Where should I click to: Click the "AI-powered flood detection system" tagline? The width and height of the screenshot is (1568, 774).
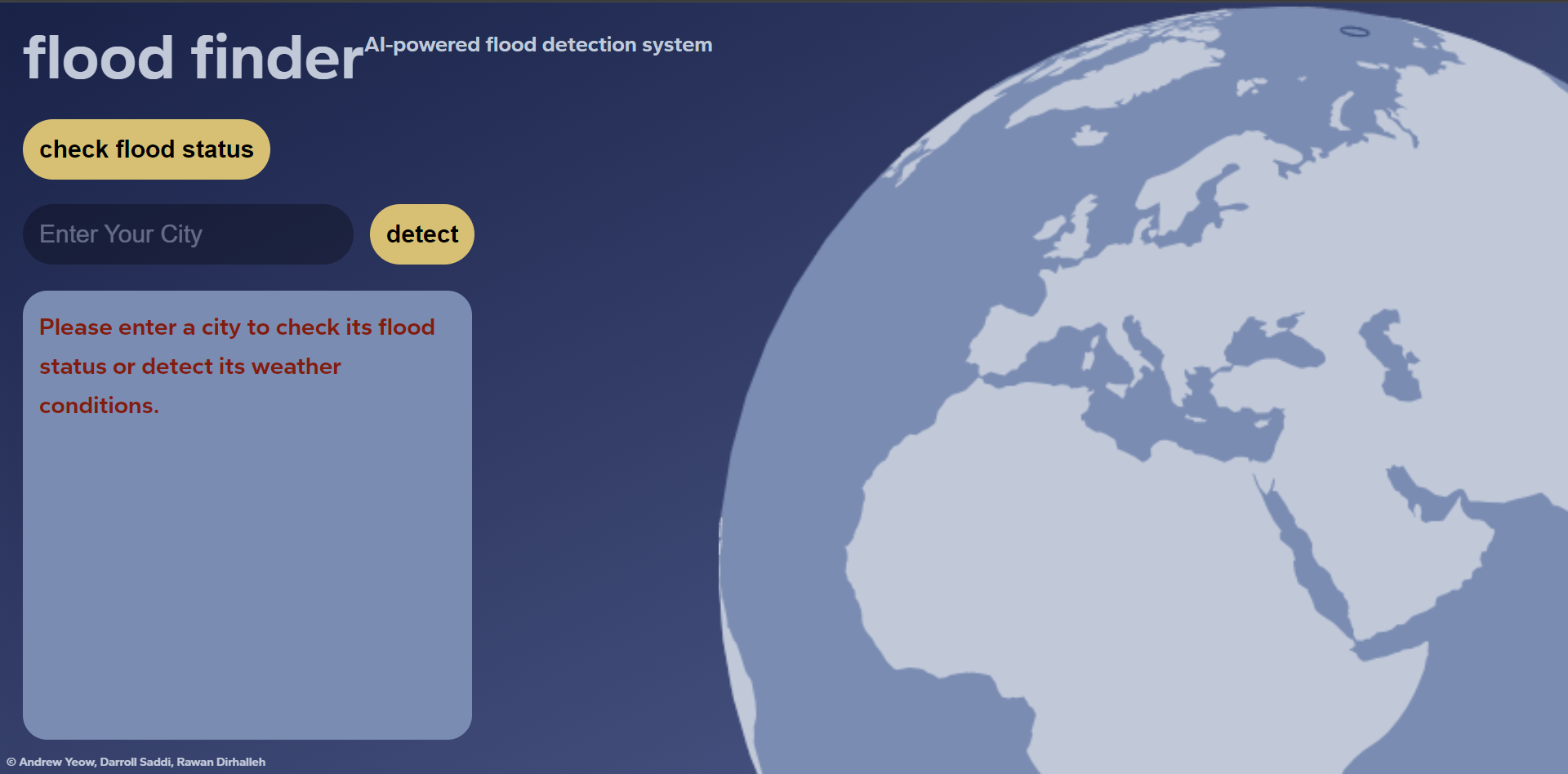coord(538,45)
